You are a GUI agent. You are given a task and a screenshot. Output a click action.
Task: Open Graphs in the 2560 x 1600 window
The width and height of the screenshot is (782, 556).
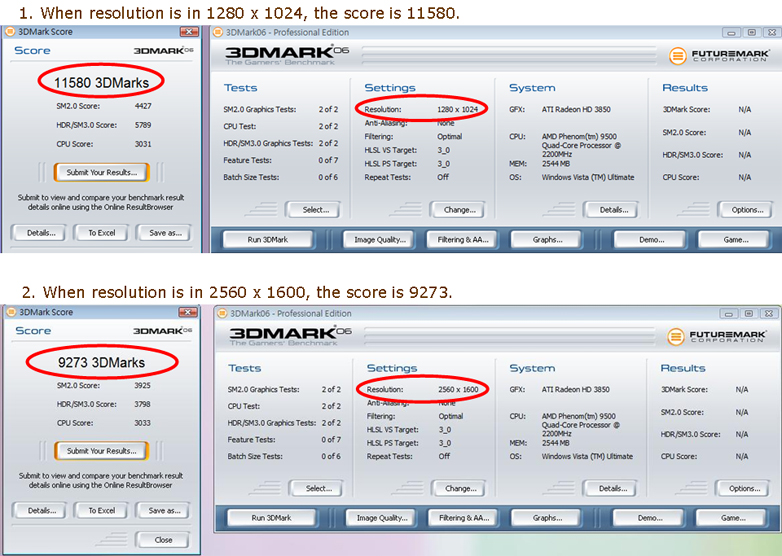point(547,518)
